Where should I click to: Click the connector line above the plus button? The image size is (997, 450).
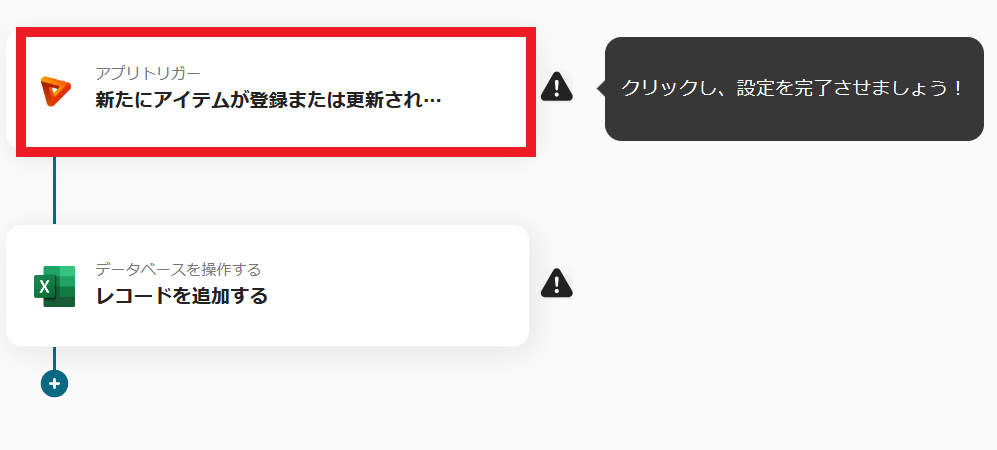54,358
